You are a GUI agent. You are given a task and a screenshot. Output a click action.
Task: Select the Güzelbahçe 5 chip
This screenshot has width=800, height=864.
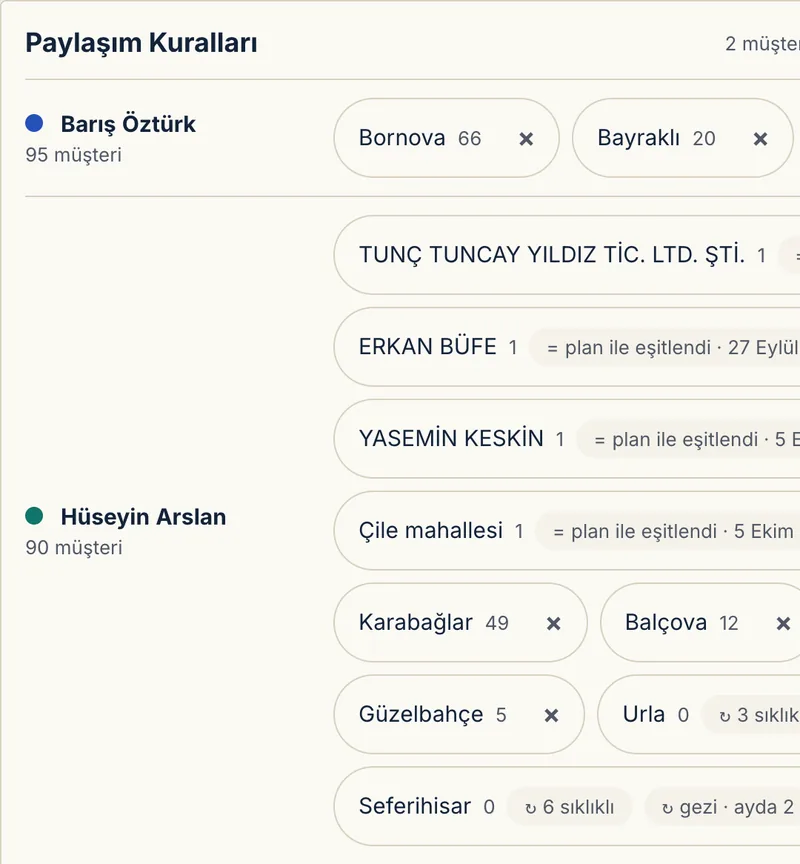coord(459,715)
